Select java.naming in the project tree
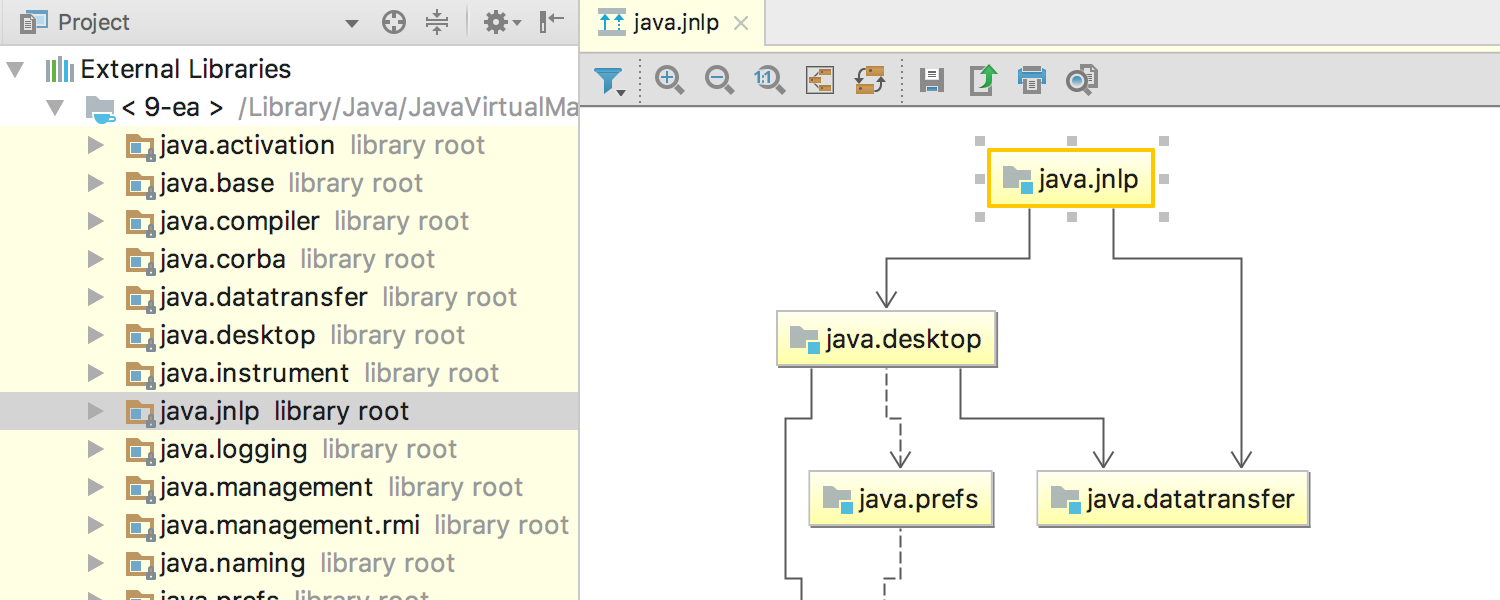The width and height of the screenshot is (1500, 600). pos(289,563)
